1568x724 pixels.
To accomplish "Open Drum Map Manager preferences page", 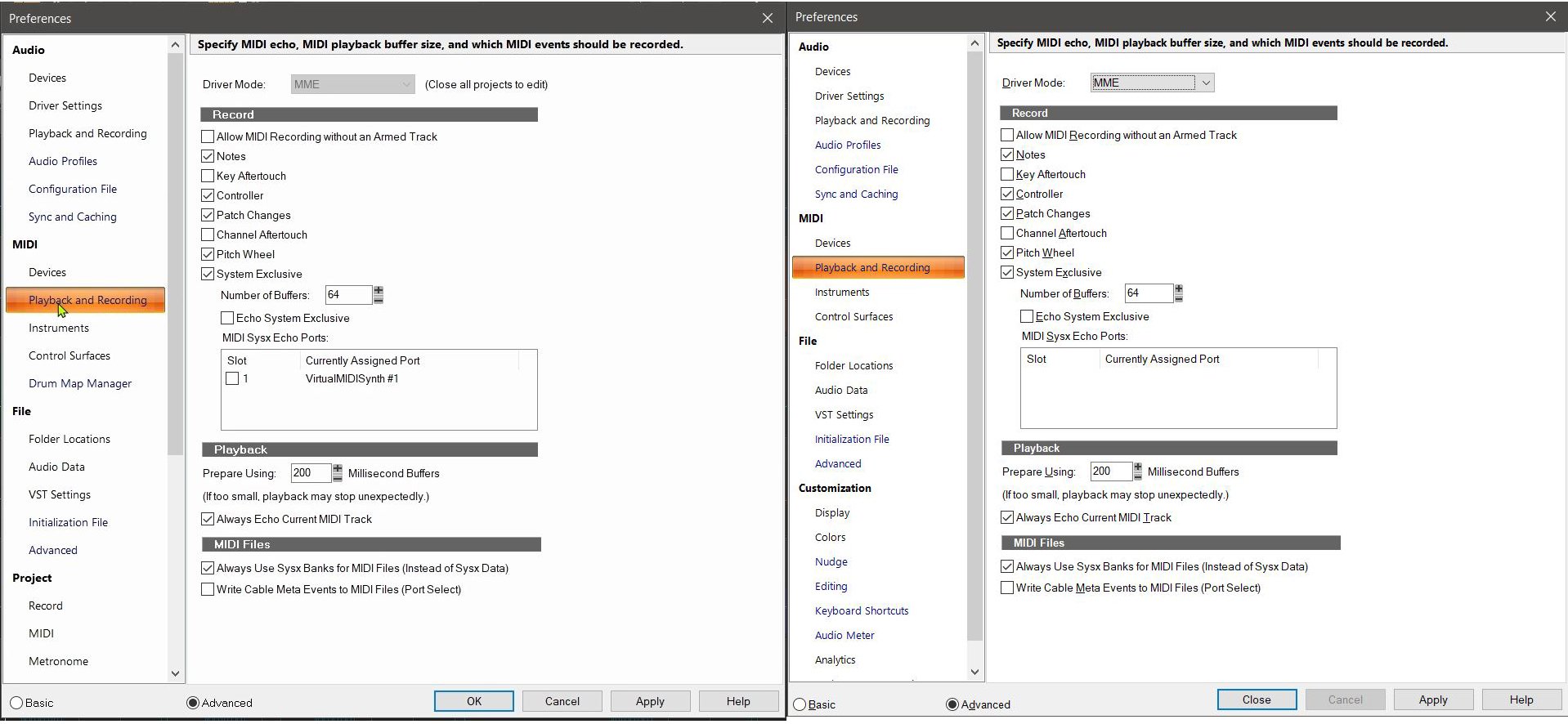I will pyautogui.click(x=79, y=383).
